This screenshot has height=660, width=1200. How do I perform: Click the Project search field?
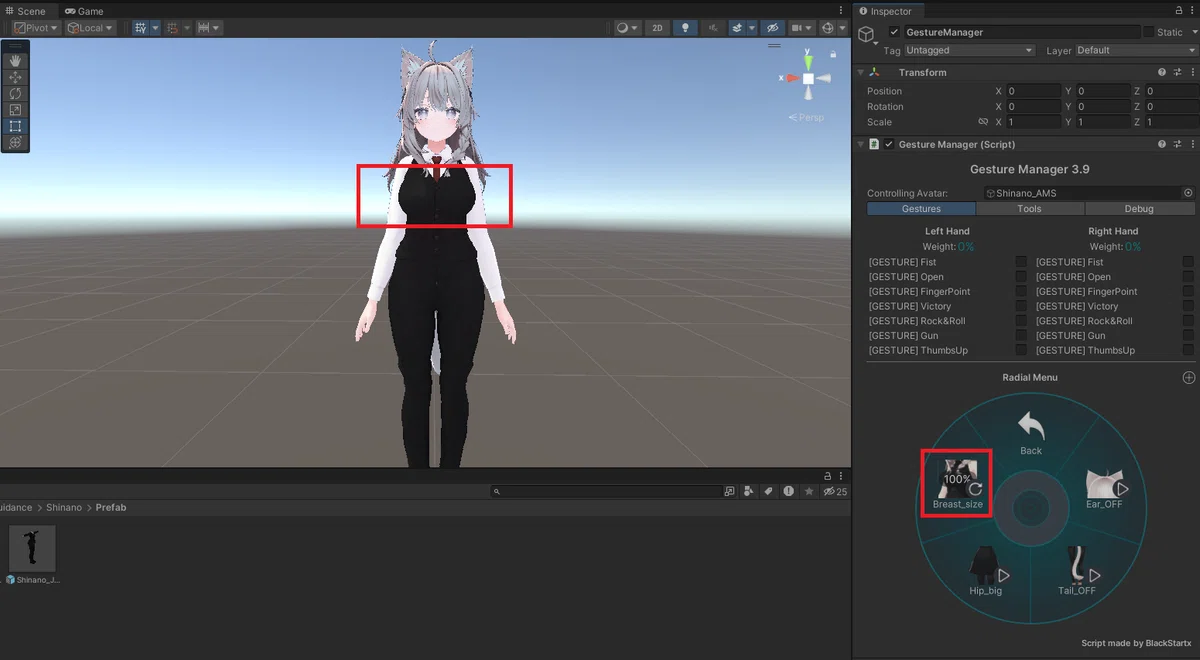pyautogui.click(x=605, y=492)
